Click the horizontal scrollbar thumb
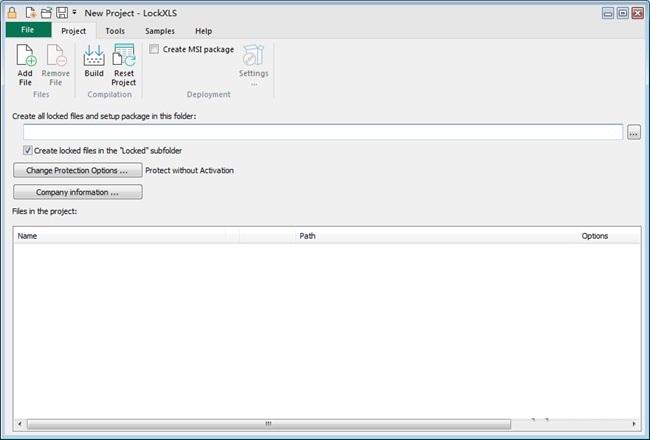 (x=269, y=424)
